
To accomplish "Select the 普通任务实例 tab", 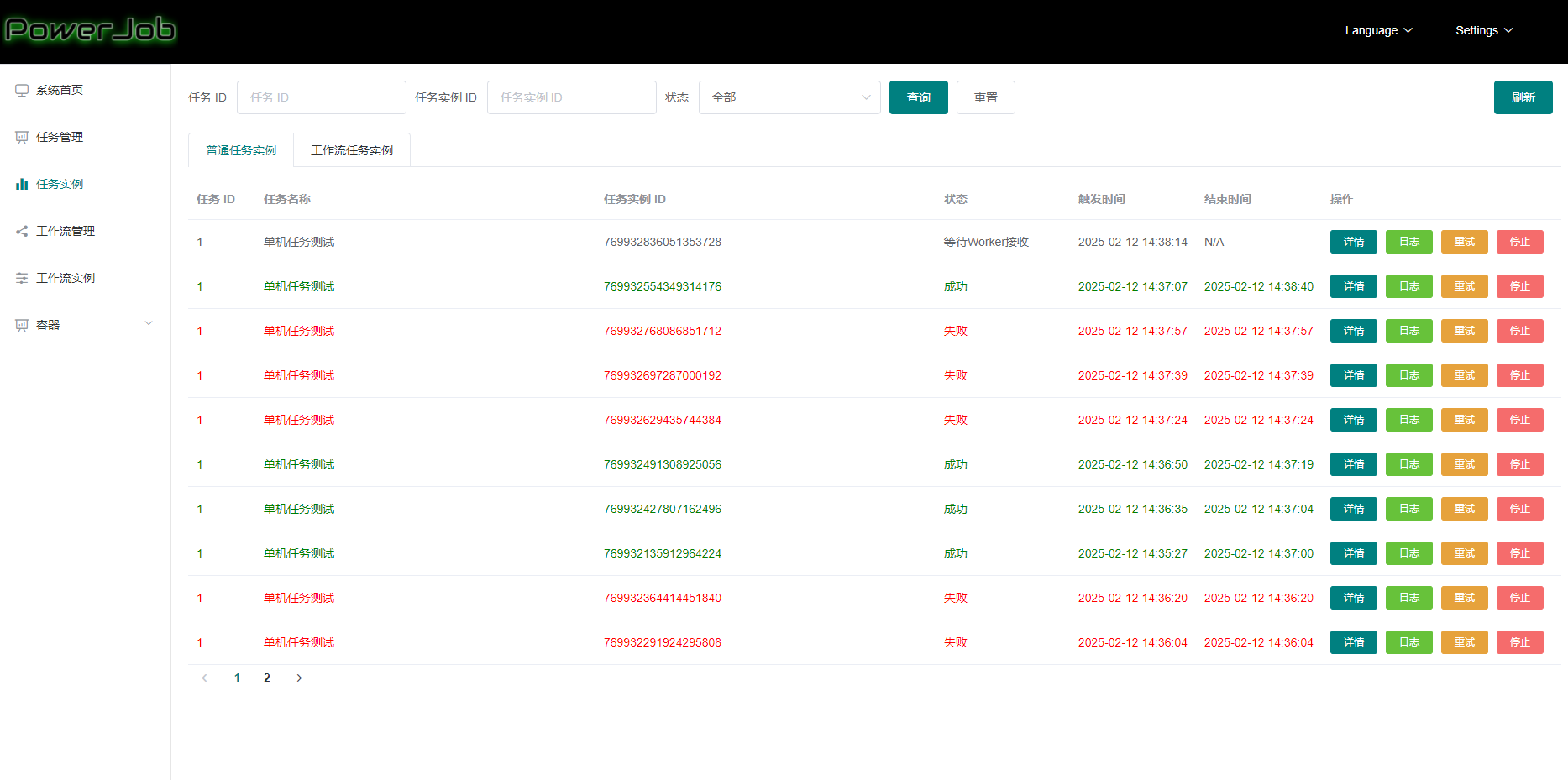I will click(x=241, y=151).
